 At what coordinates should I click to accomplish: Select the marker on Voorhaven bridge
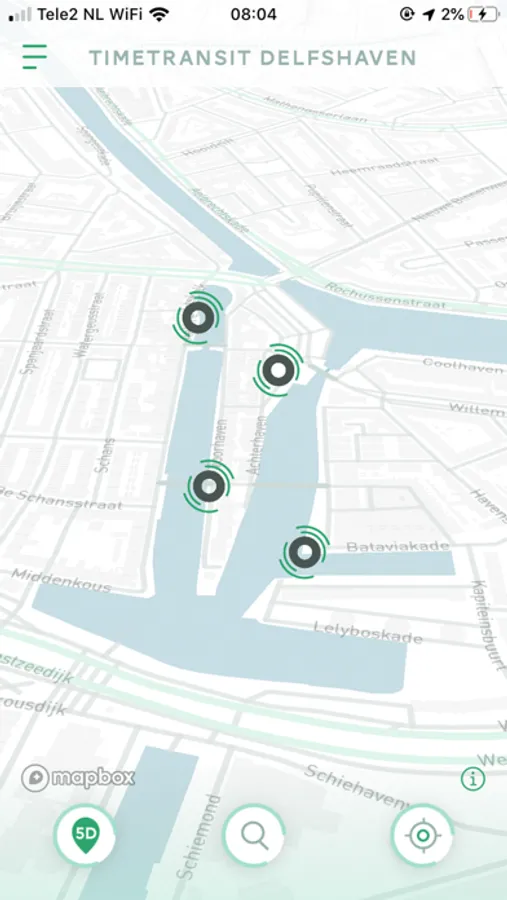coord(209,486)
